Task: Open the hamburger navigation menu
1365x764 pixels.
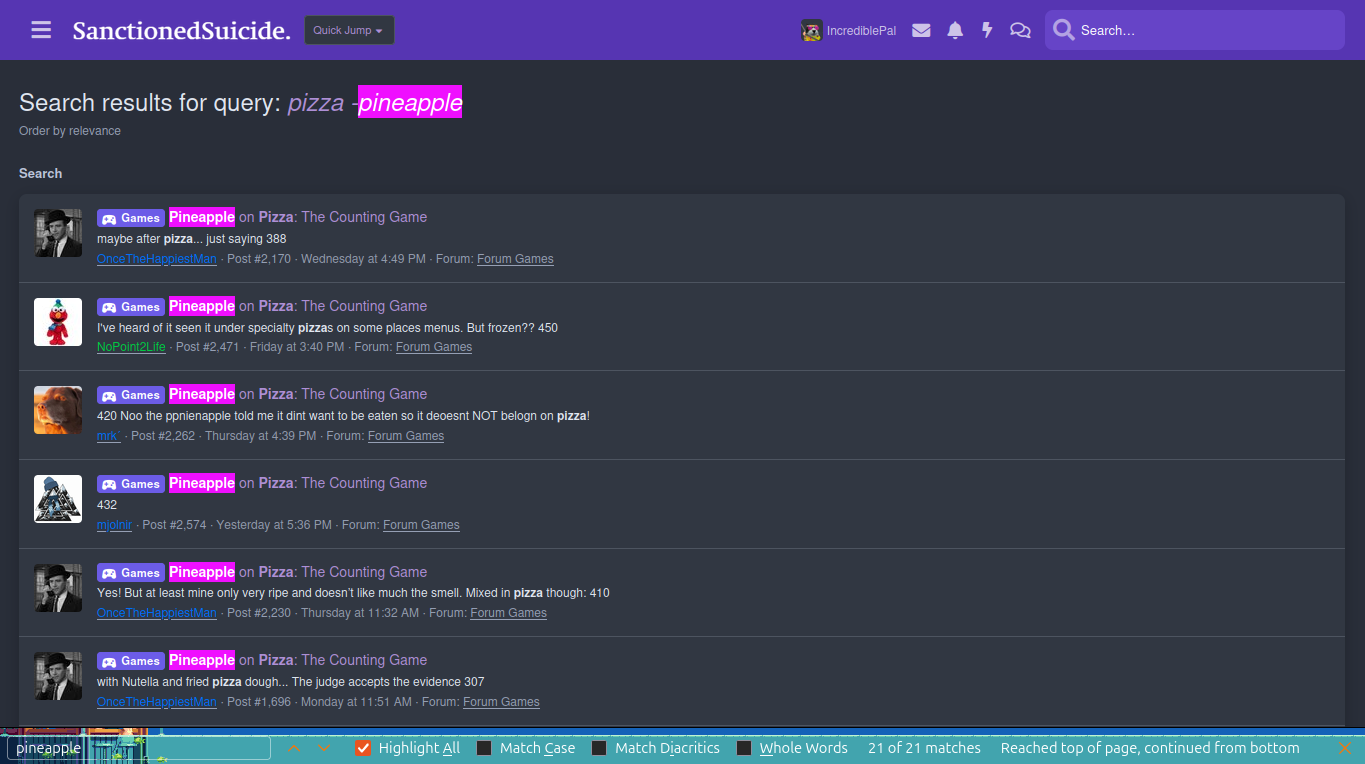Action: (41, 30)
